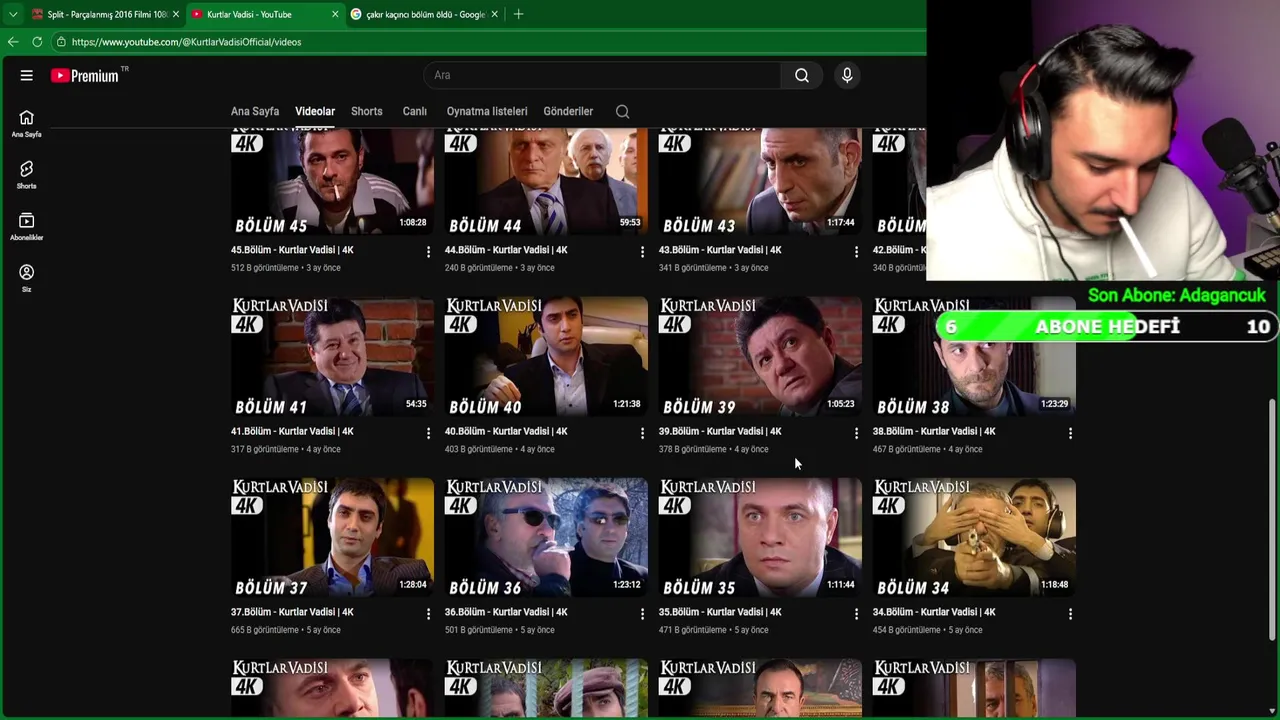Open the 36.Bölüm - Kurtlar Vadisi title link

point(506,612)
